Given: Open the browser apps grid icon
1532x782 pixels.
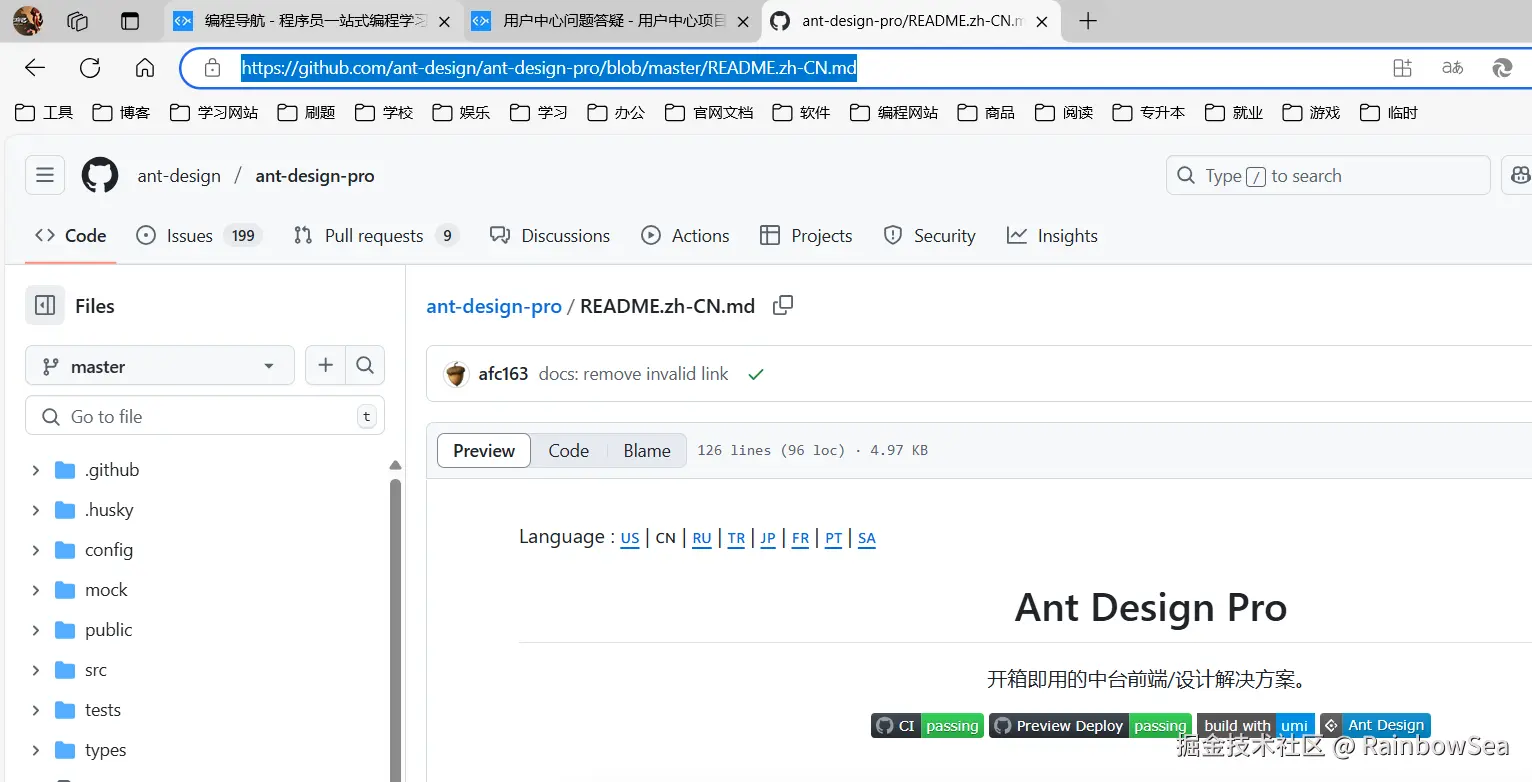Looking at the screenshot, I should [1402, 68].
